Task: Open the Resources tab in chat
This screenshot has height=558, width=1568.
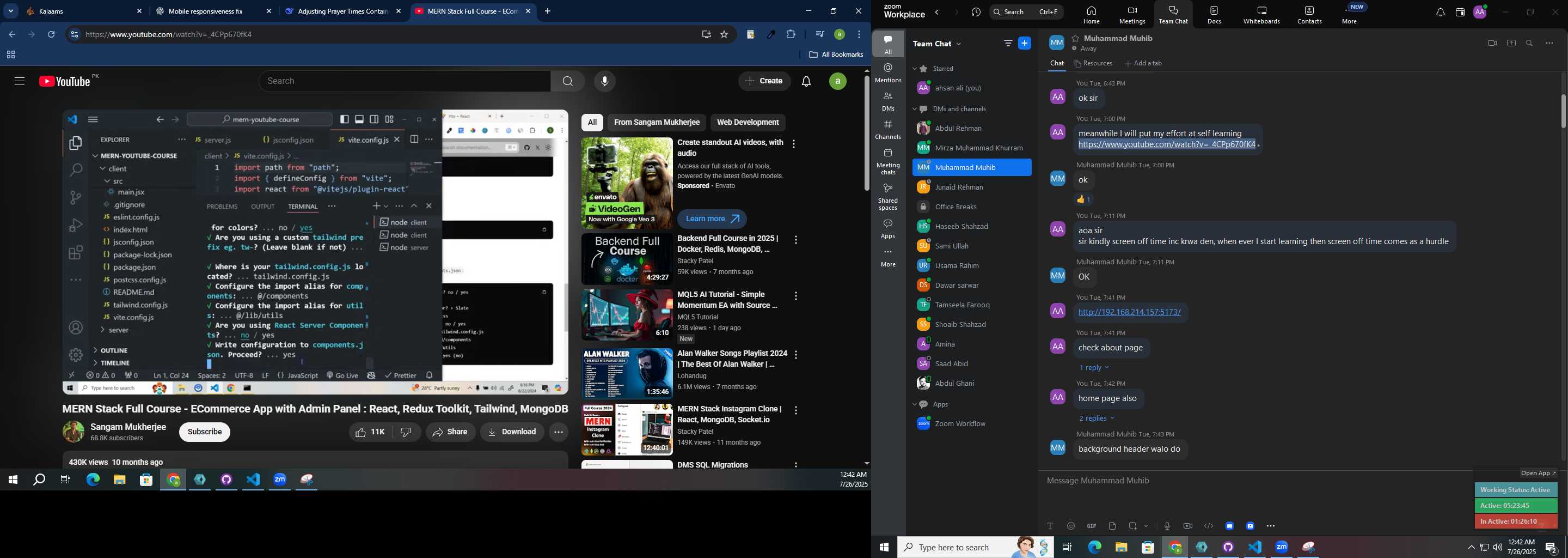Action: (x=1093, y=63)
